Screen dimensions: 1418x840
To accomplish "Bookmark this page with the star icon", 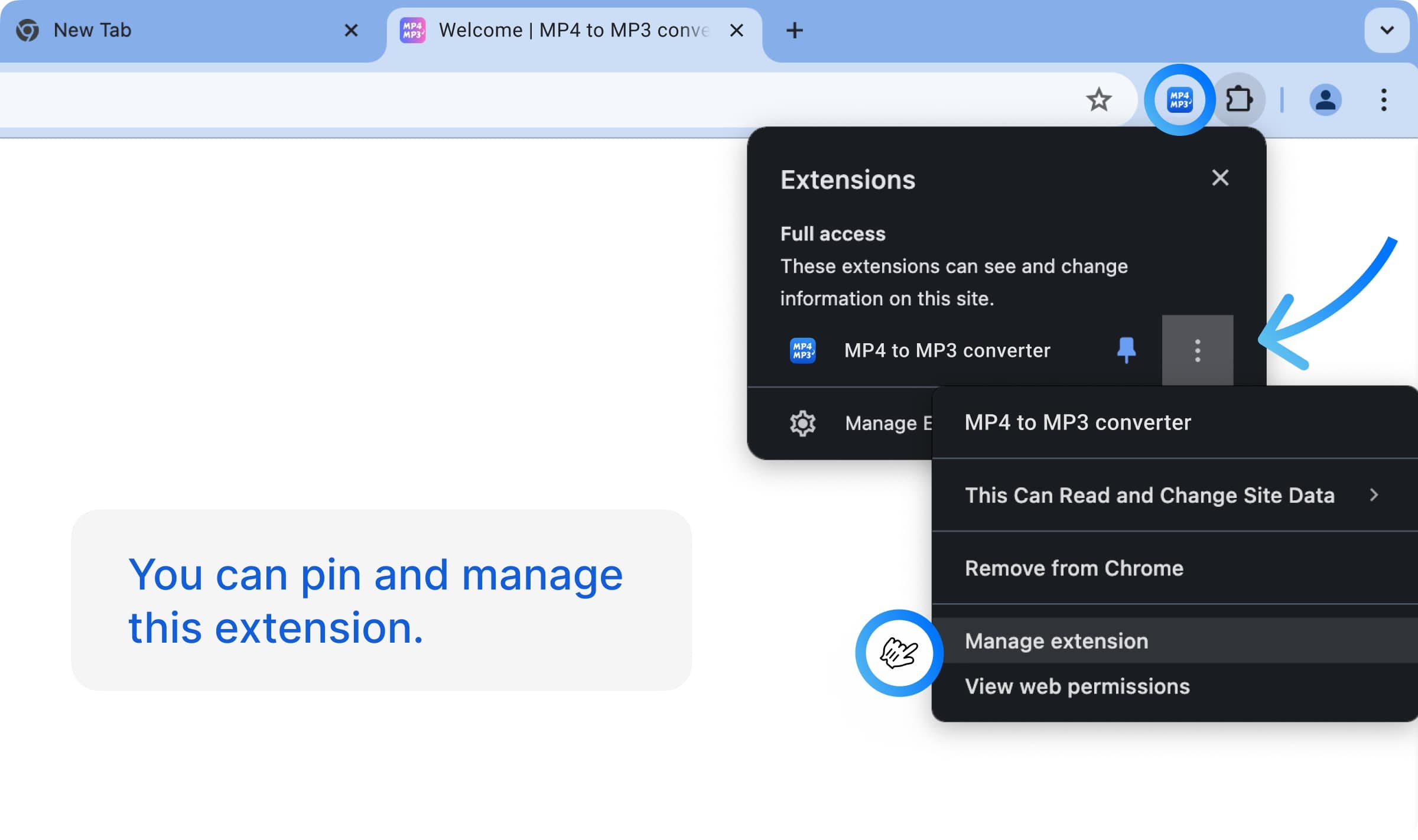I will pos(1098,99).
